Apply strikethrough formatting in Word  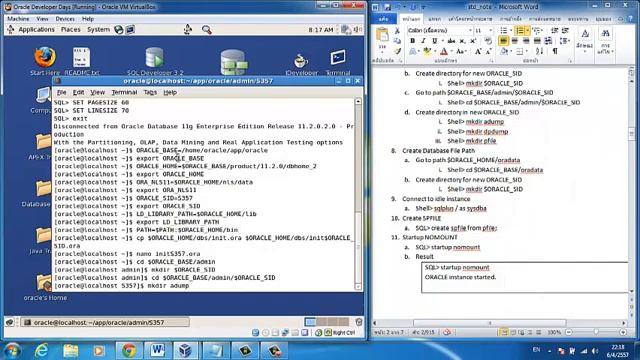pos(451,41)
